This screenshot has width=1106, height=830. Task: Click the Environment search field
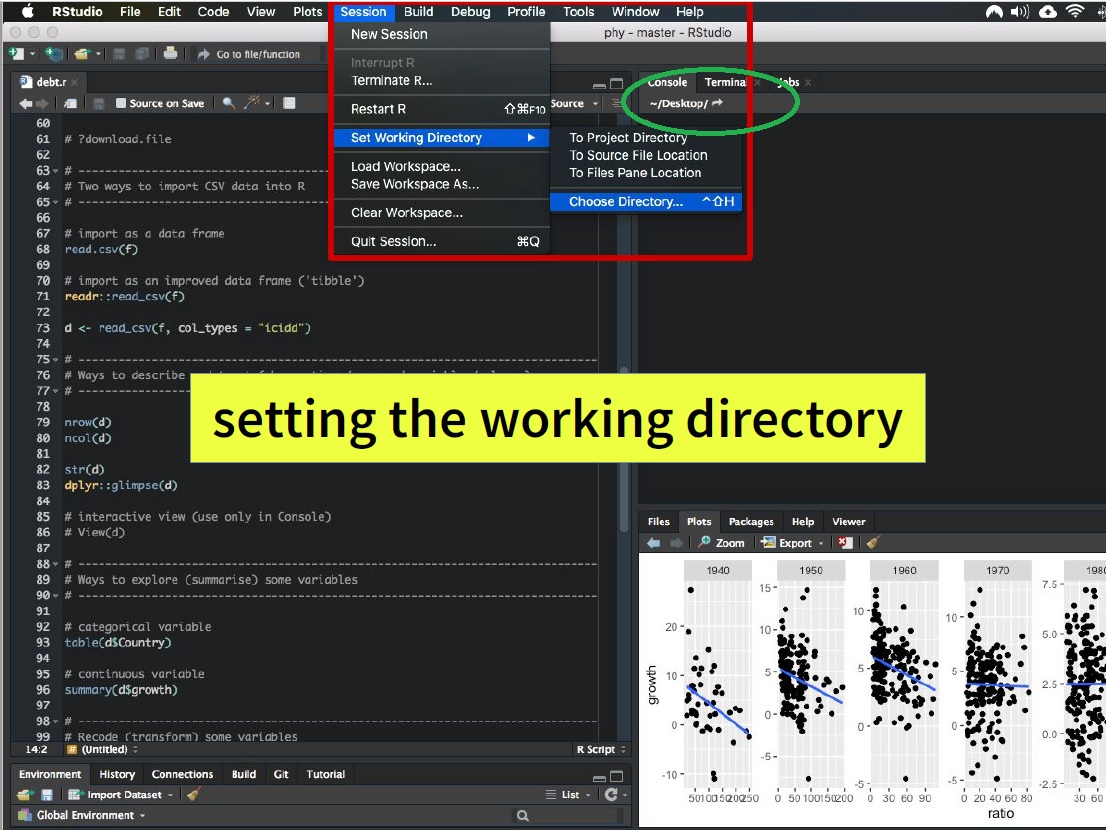pos(570,815)
